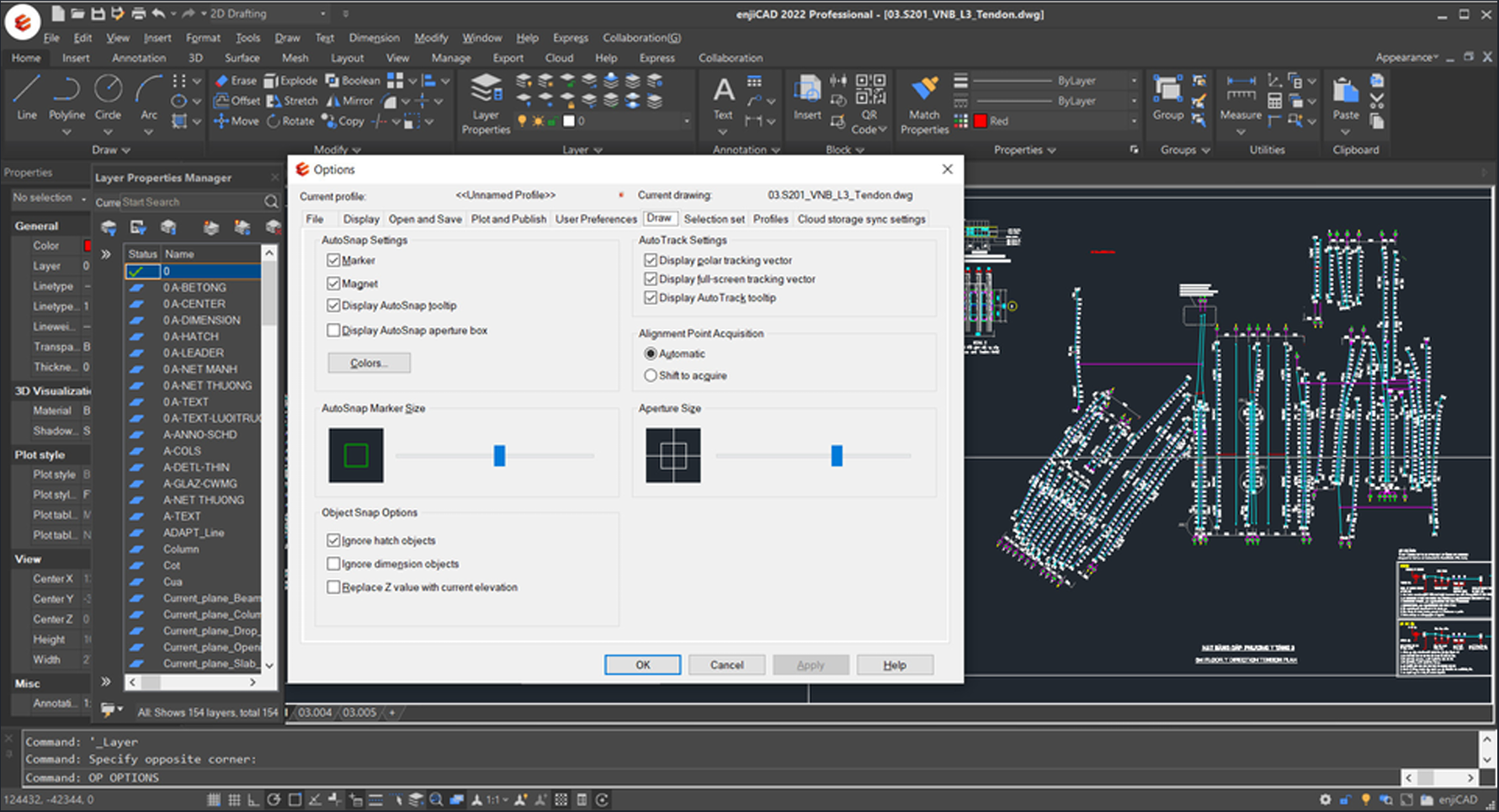Toggle Ignore dimension objects checkbox
The height and width of the screenshot is (812, 1499).
click(334, 564)
